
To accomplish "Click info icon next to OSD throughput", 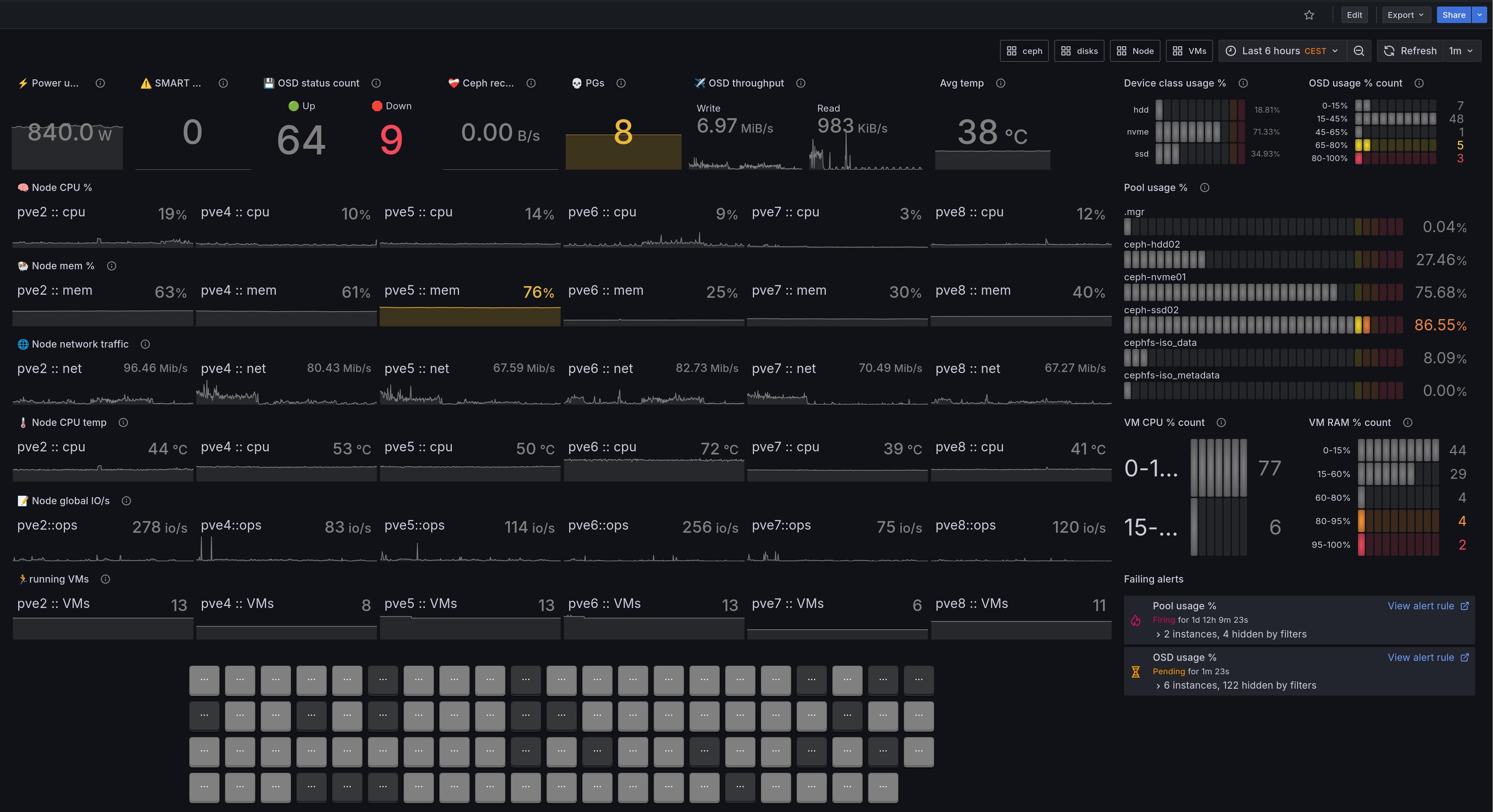I will click(x=800, y=83).
